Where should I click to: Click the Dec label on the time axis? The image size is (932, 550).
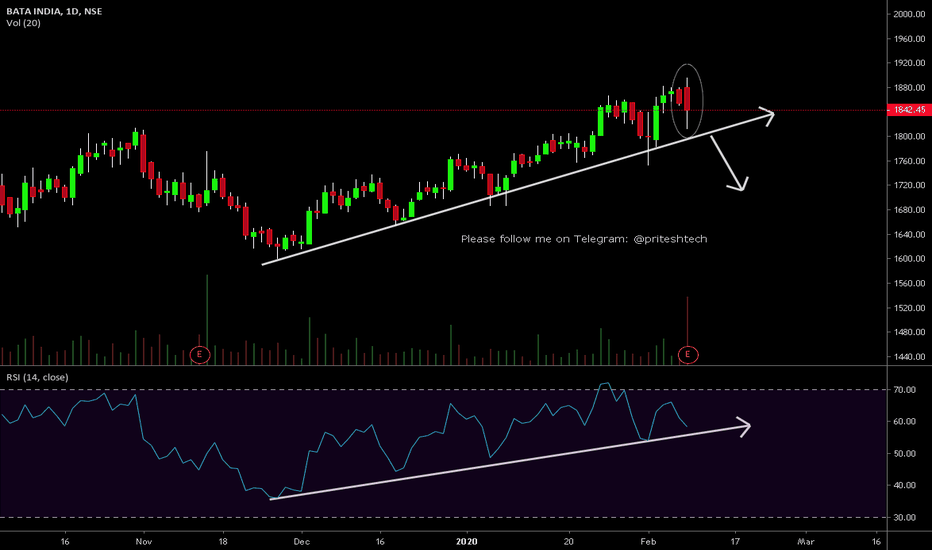pos(302,542)
